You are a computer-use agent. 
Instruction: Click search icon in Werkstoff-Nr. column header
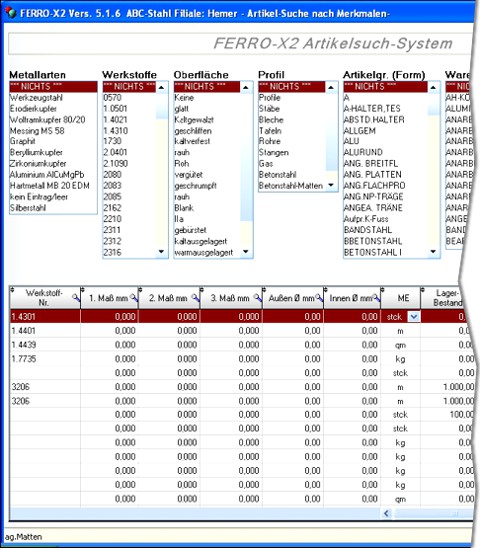75,298
